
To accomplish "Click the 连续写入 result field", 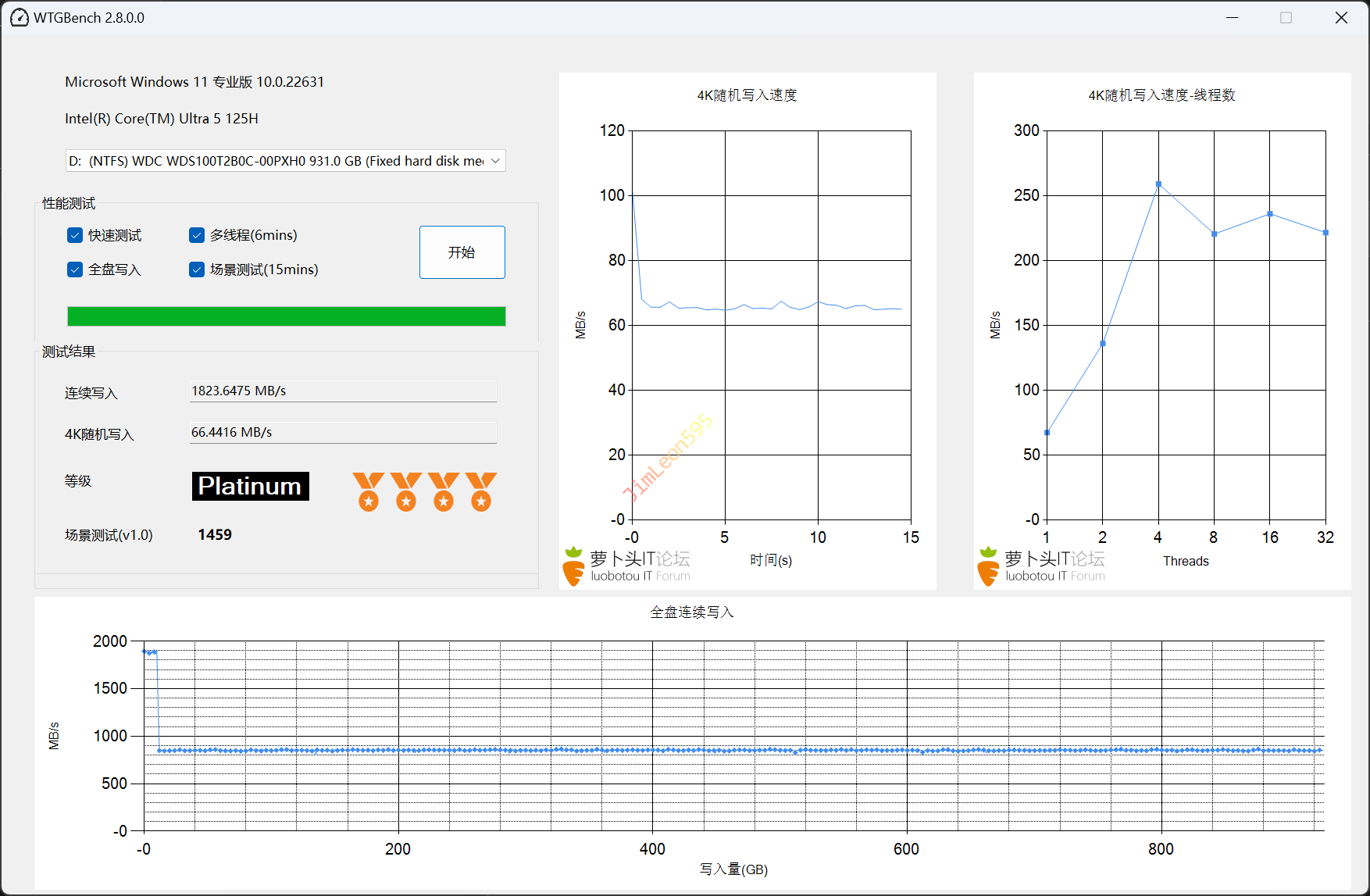I will pos(343,391).
